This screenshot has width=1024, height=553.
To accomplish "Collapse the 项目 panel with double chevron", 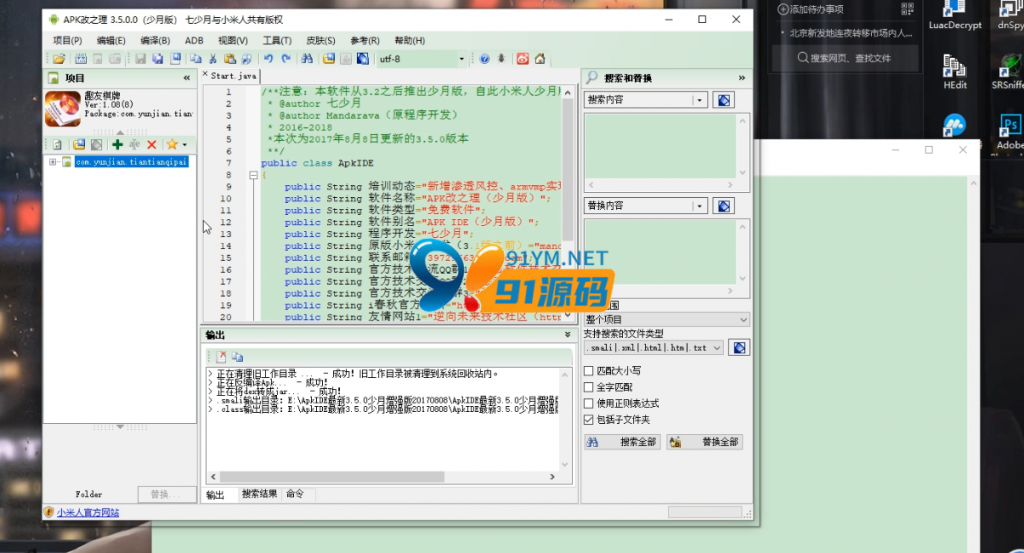I will (x=187, y=78).
